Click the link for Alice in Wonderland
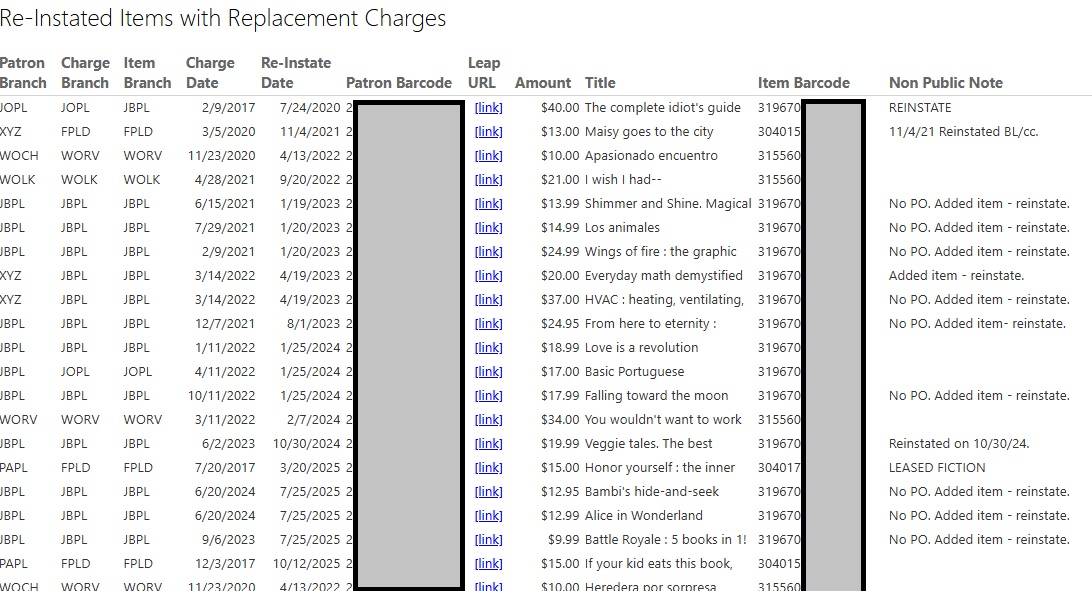1092x591 pixels. 488,516
